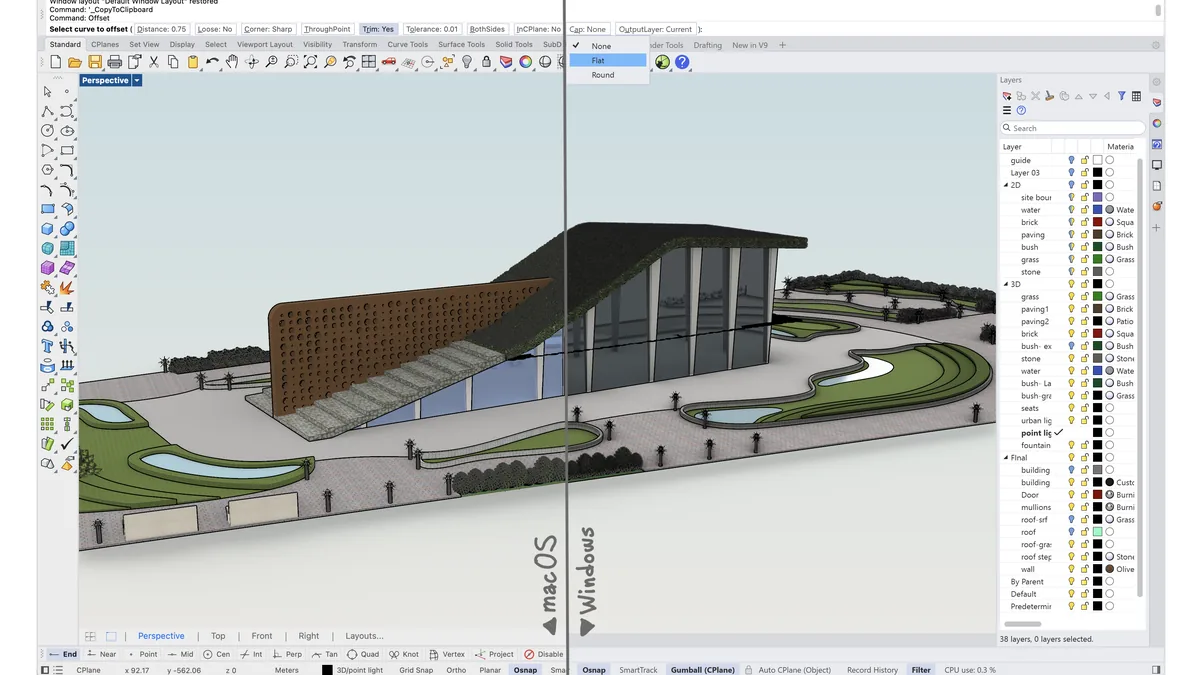This screenshot has width=1200, height=675.
Task: Click the Distance: 0.75 command option
Action: tap(162, 29)
